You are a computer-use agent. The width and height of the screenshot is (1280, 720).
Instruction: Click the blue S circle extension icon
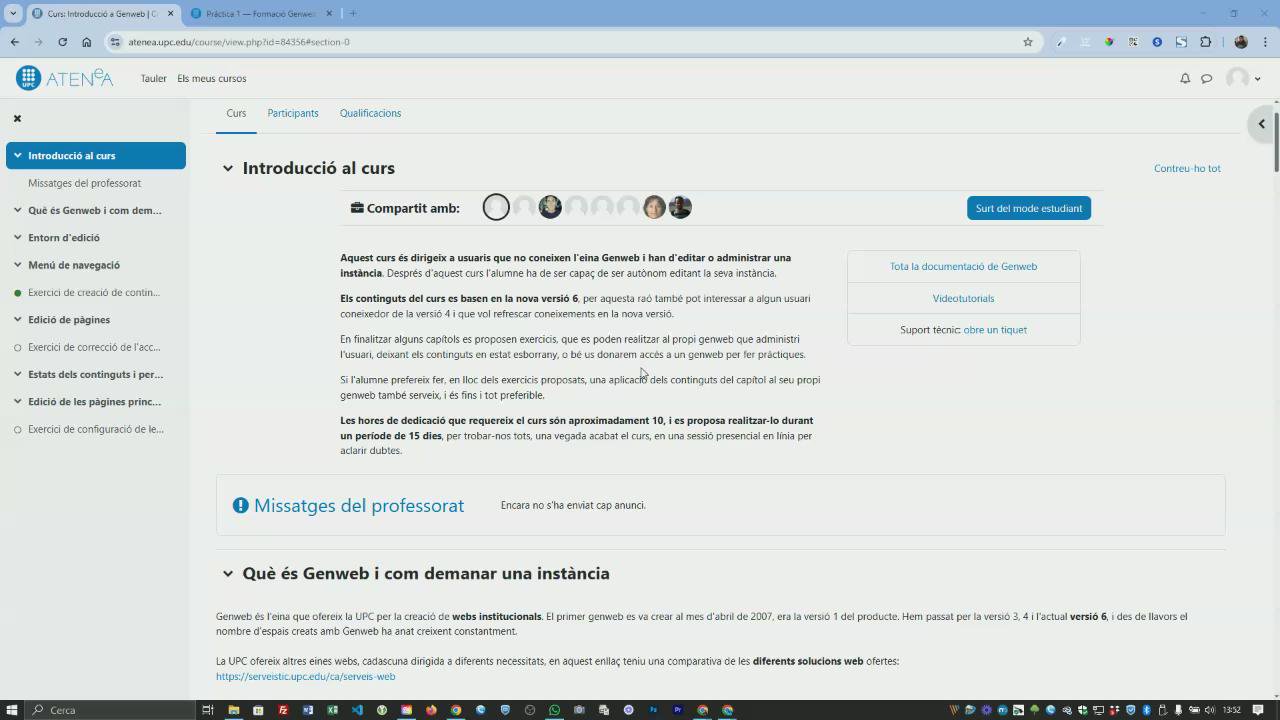pyautogui.click(x=1157, y=42)
